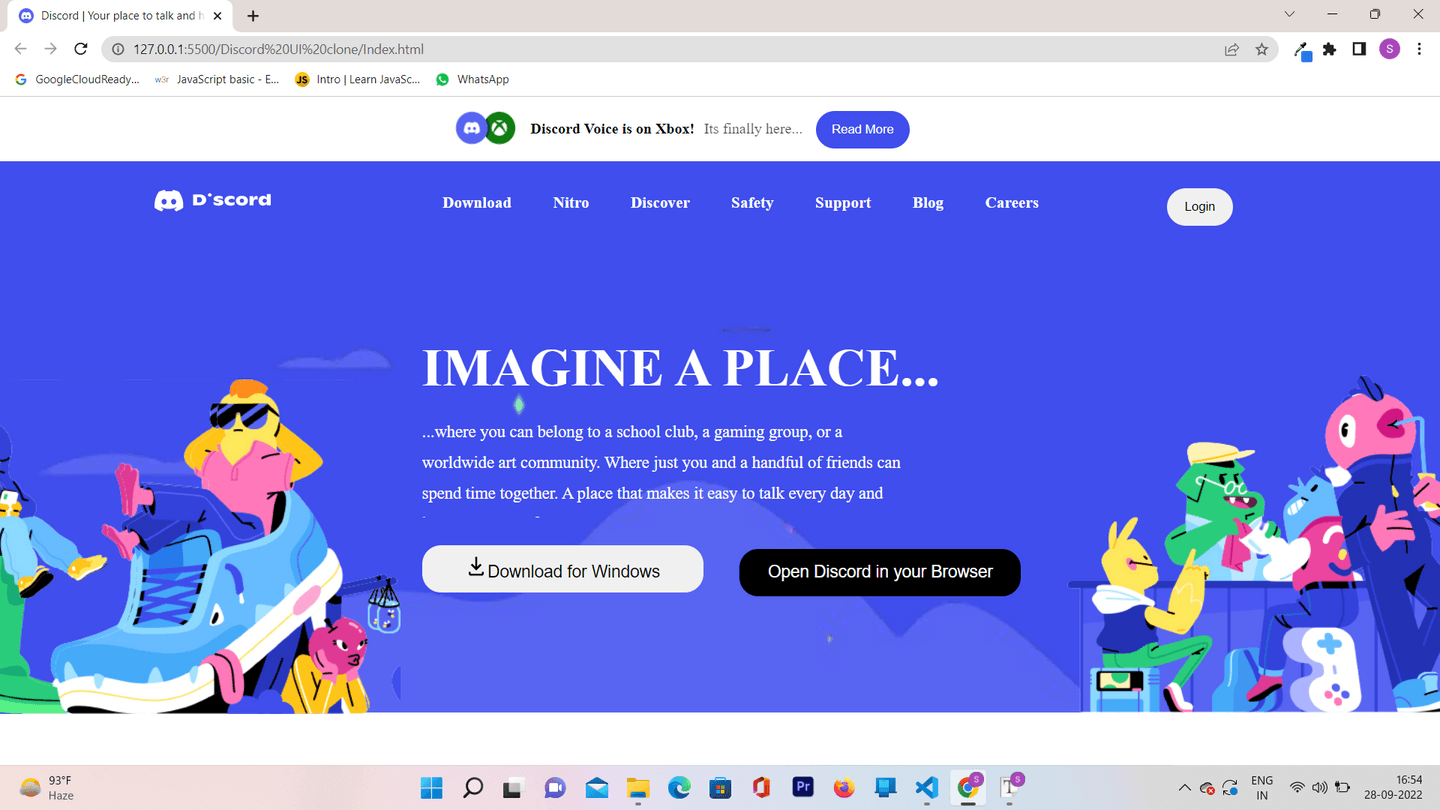Select the Discord browser tab
The width and height of the screenshot is (1440, 810).
point(120,16)
